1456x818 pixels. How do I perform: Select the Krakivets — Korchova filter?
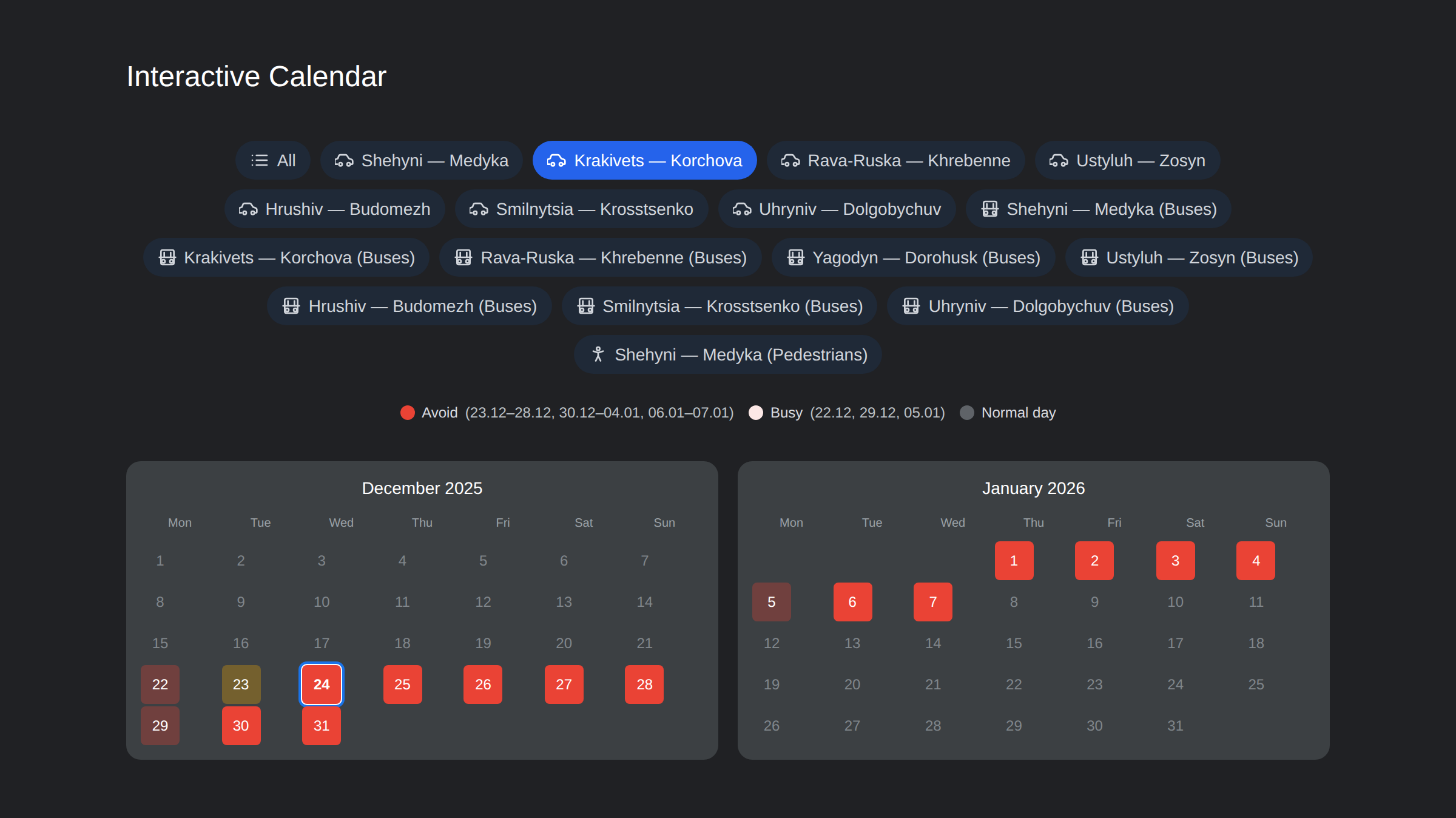[x=644, y=160]
